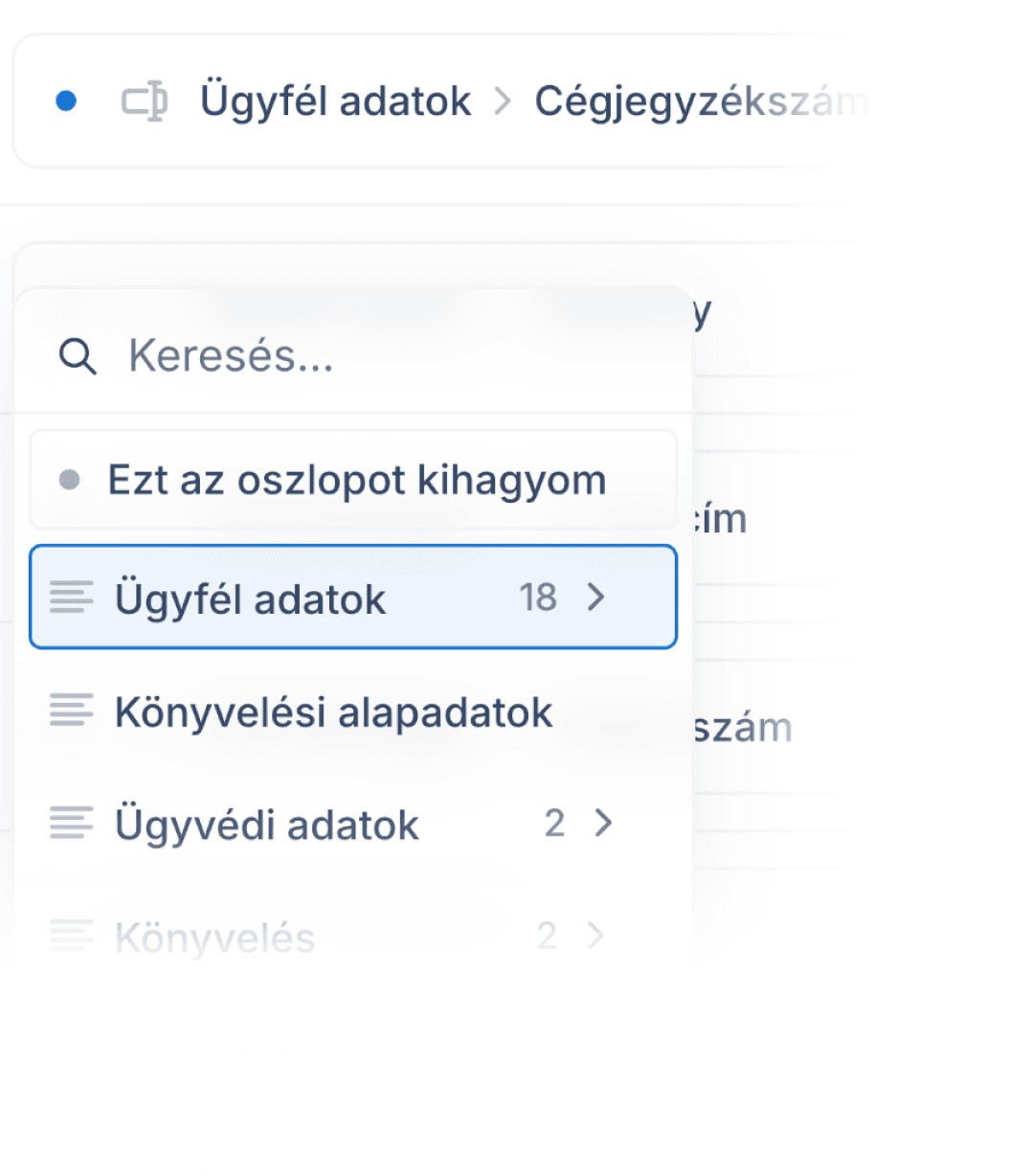Click the "Ezt az oszlopot kihagyom" option
The width and height of the screenshot is (1009, 1176).
point(356,480)
